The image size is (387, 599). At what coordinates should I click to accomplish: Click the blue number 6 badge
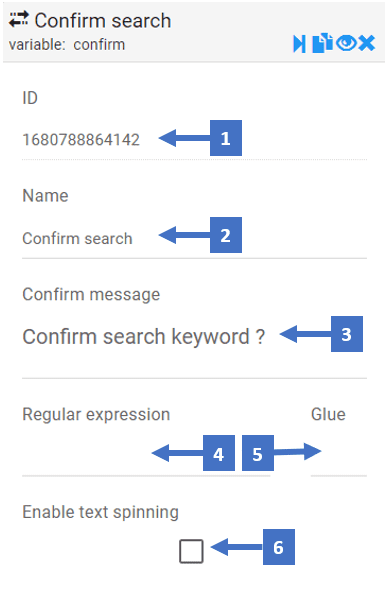279,547
